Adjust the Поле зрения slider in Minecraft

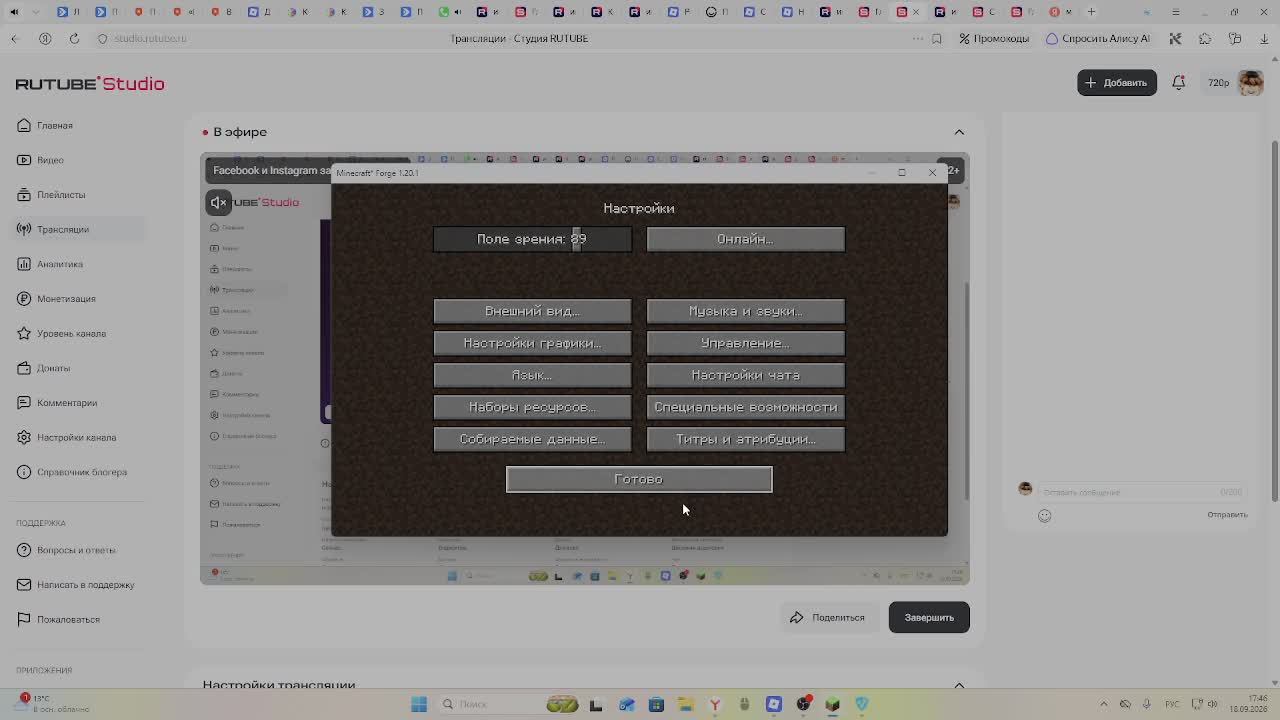[x=532, y=239]
